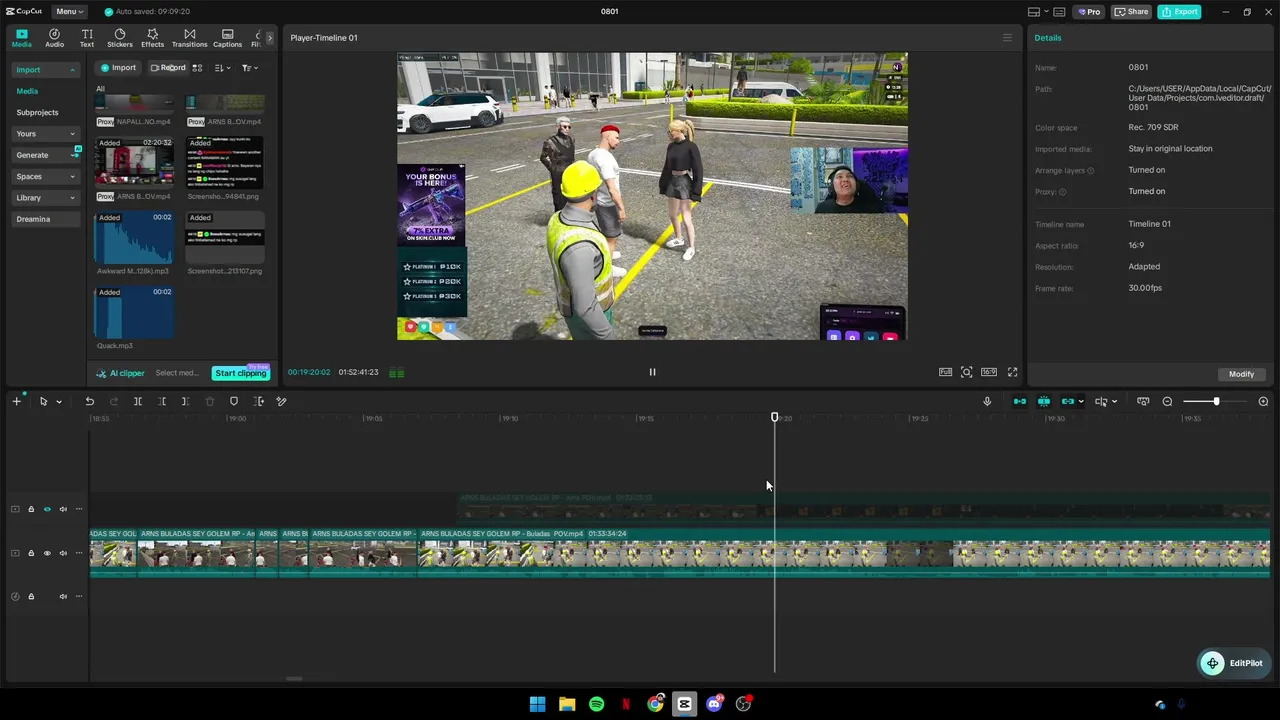Screen dimensions: 1280x720
Task: Hide the upper video track
Action: 47,510
